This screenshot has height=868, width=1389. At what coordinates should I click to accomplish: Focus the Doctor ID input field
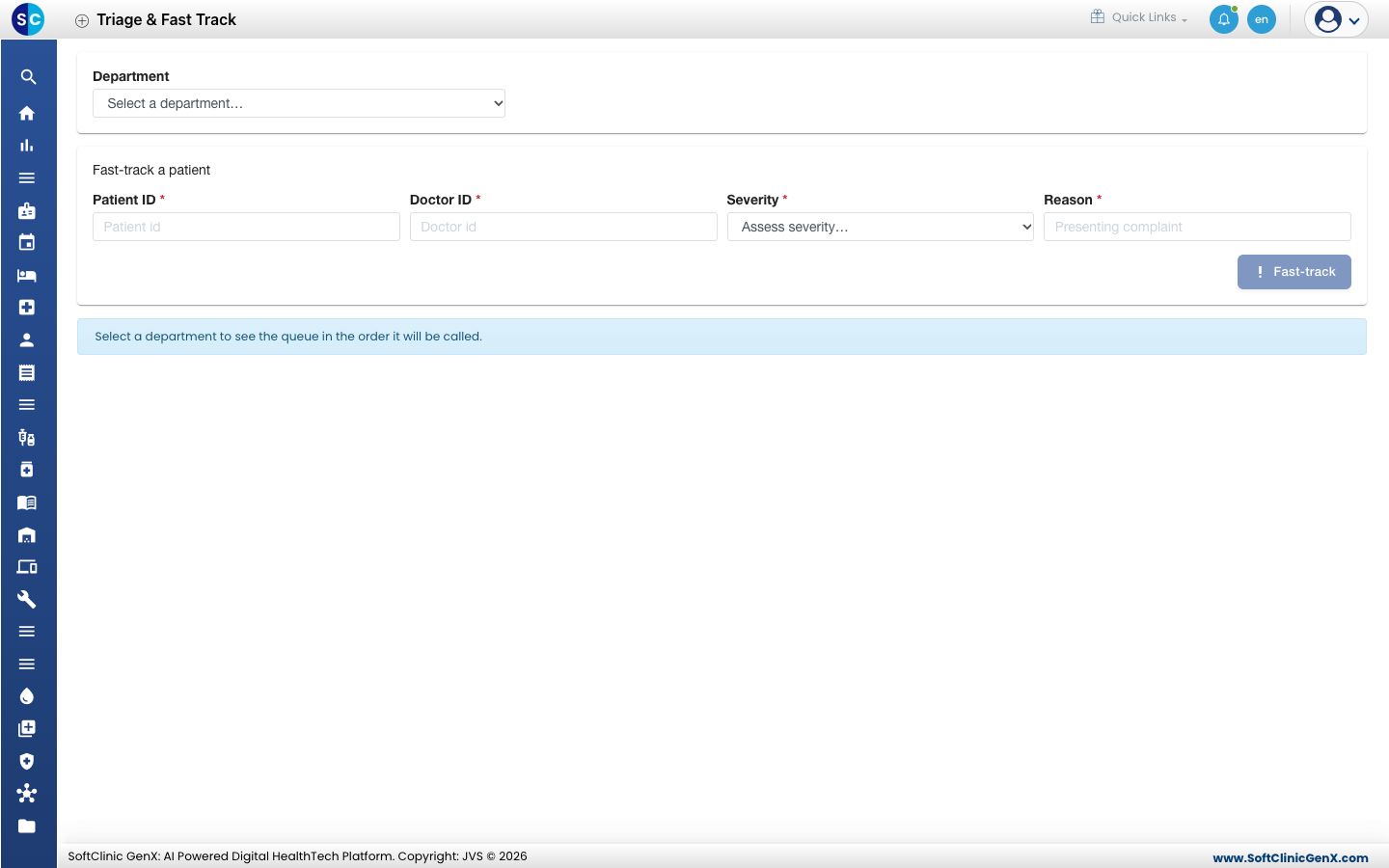563,227
